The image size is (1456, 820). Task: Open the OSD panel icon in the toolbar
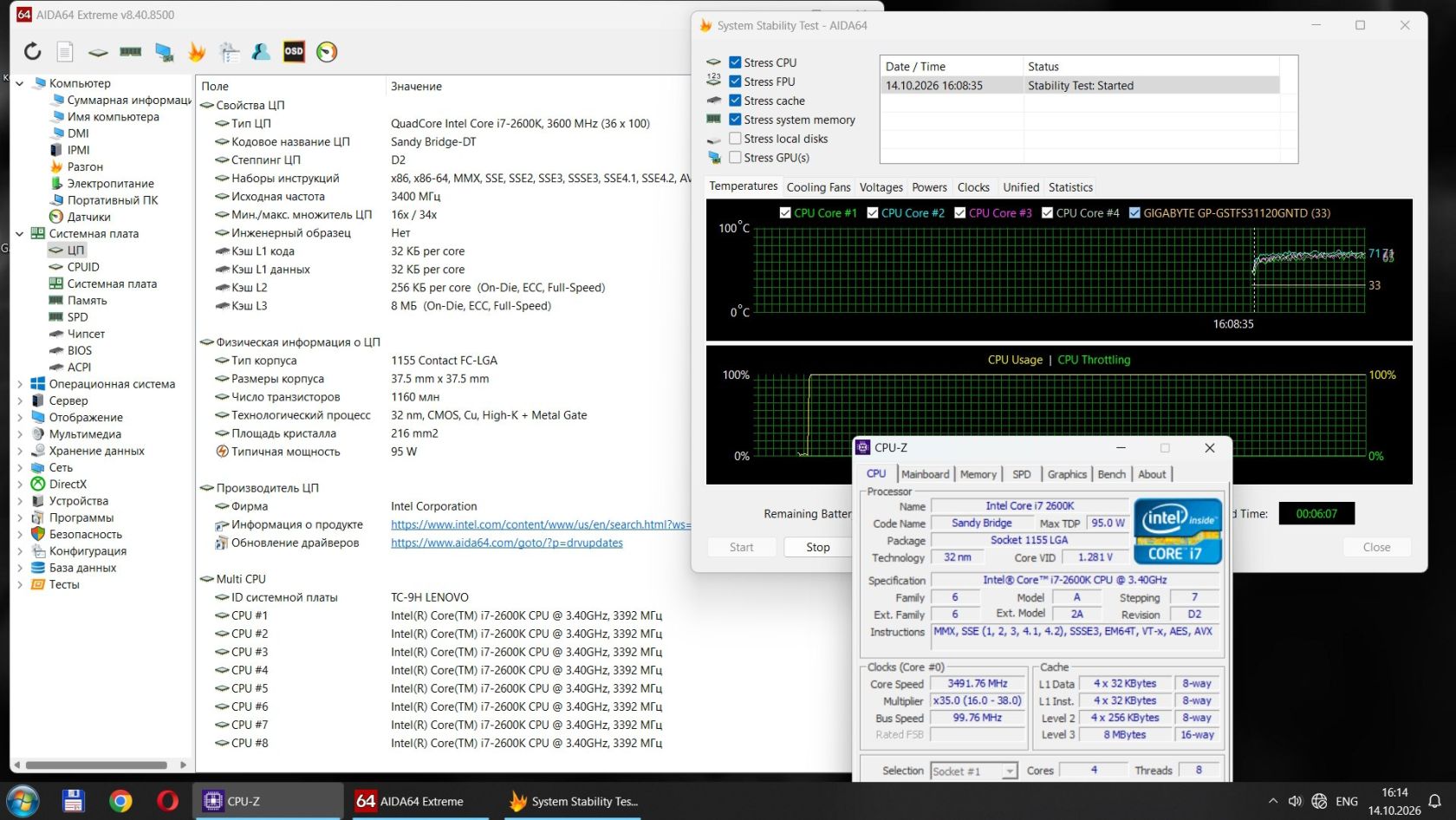[294, 52]
